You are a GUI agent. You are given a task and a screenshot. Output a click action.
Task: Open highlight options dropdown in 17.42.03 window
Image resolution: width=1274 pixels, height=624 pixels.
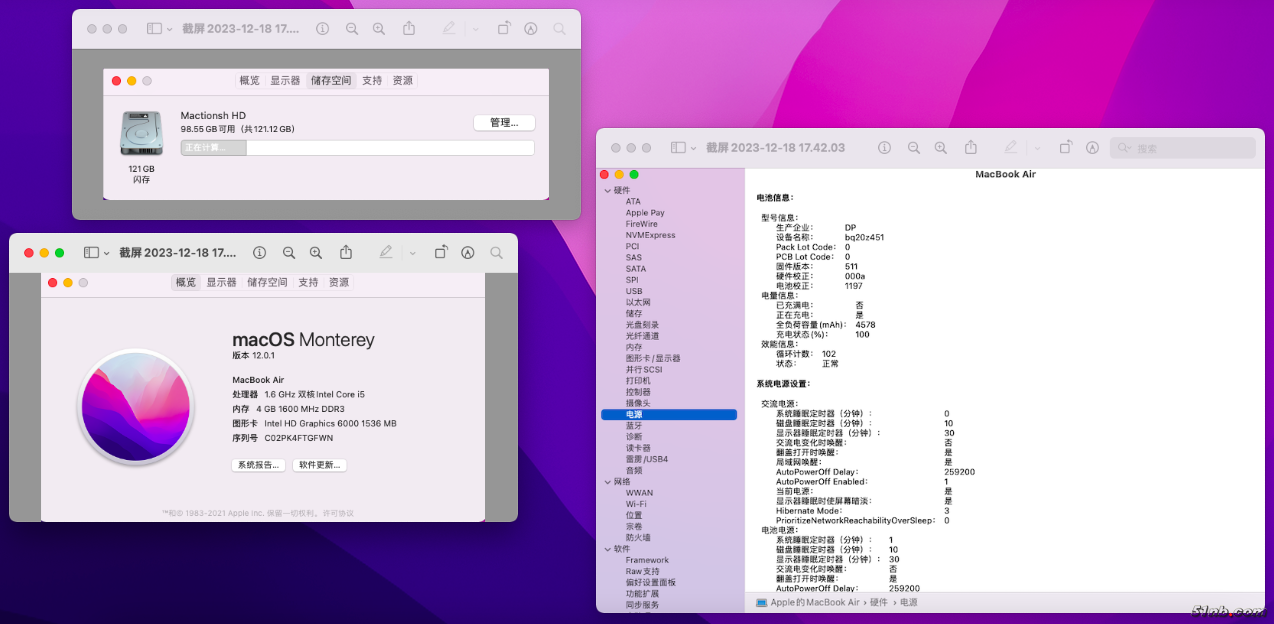(1036, 148)
